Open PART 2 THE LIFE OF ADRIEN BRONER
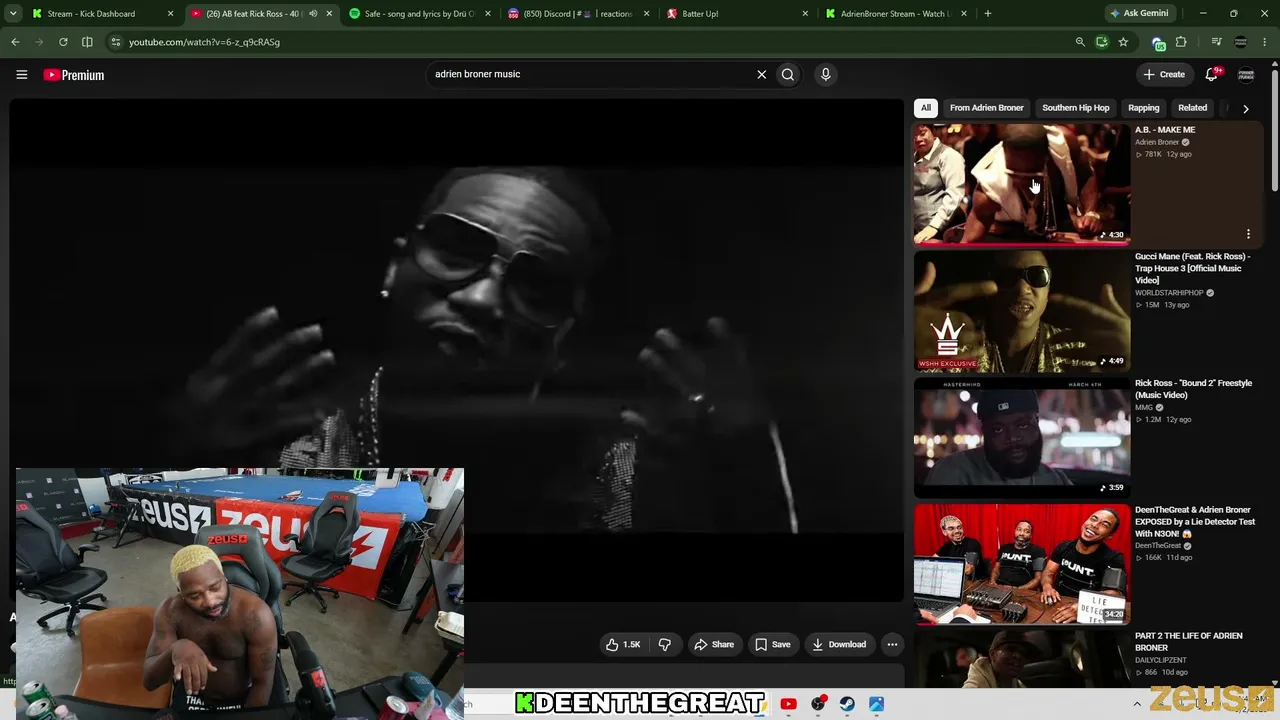Image resolution: width=1280 pixels, height=720 pixels. pos(1188,642)
